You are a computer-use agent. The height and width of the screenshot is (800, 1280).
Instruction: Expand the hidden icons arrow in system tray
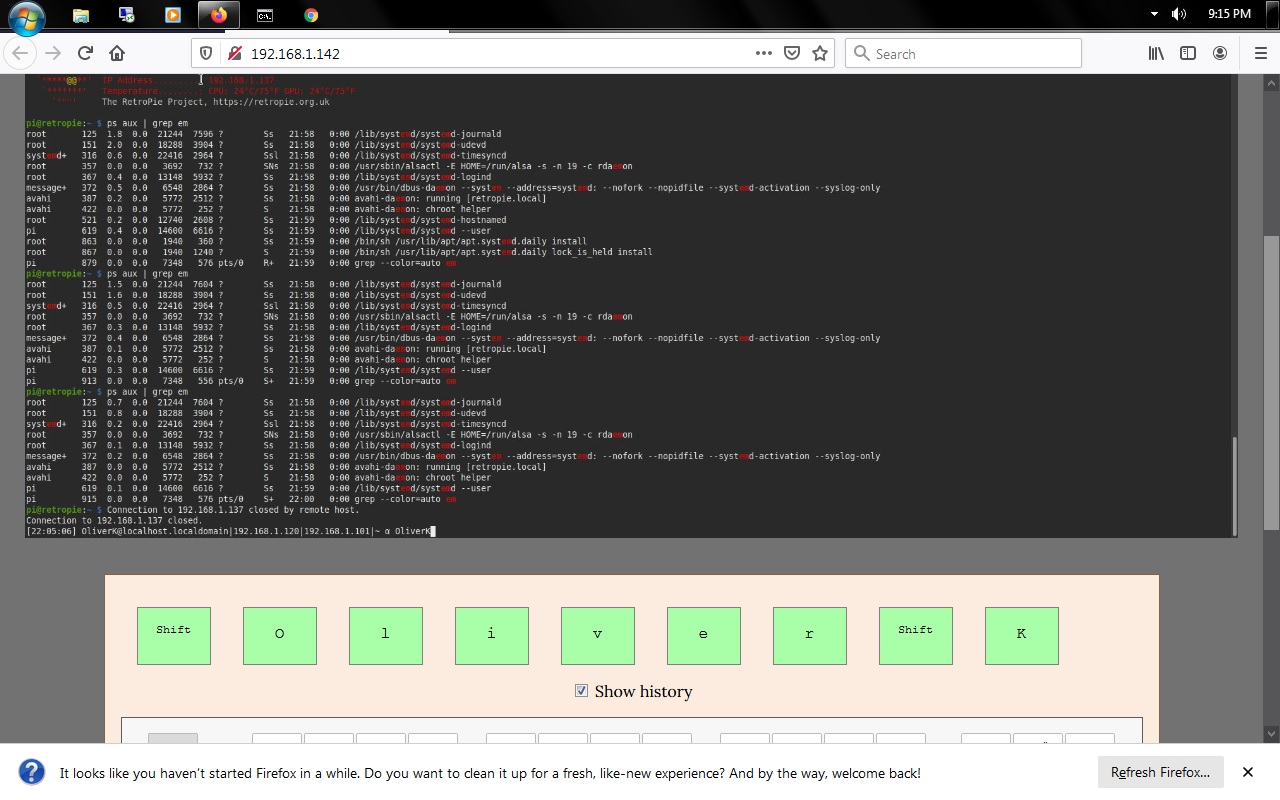point(1153,14)
